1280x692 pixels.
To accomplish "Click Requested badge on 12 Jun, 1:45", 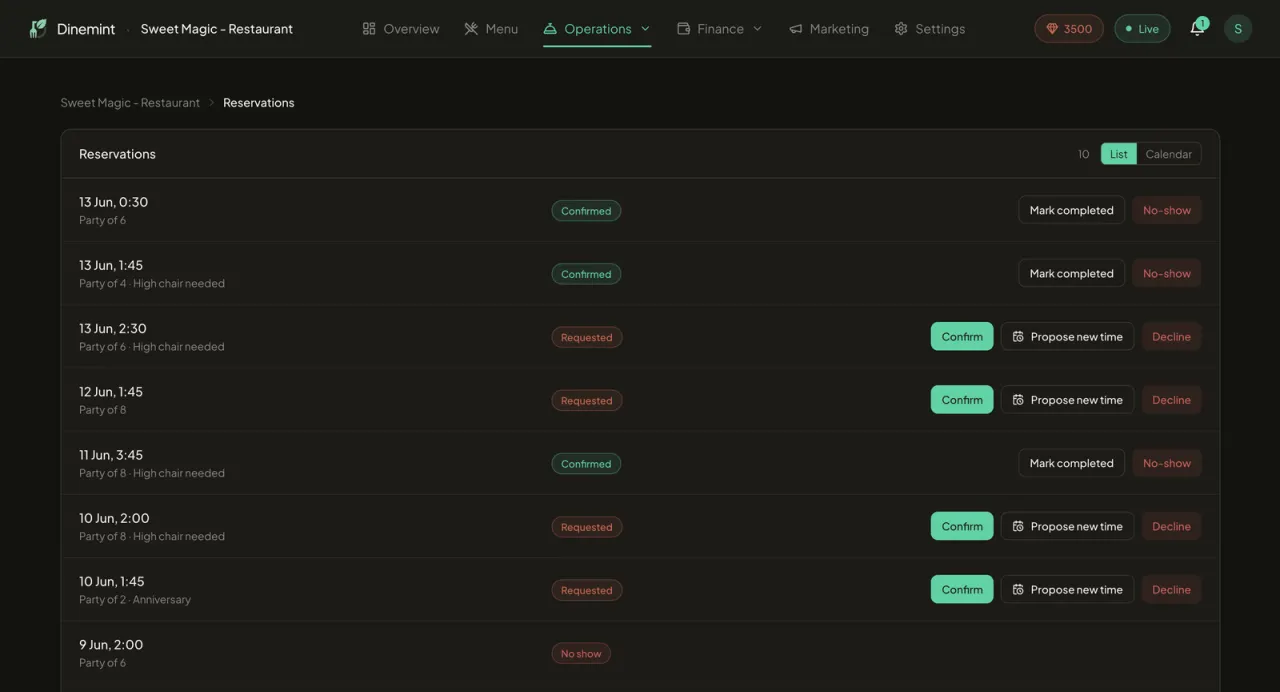I will (587, 400).
